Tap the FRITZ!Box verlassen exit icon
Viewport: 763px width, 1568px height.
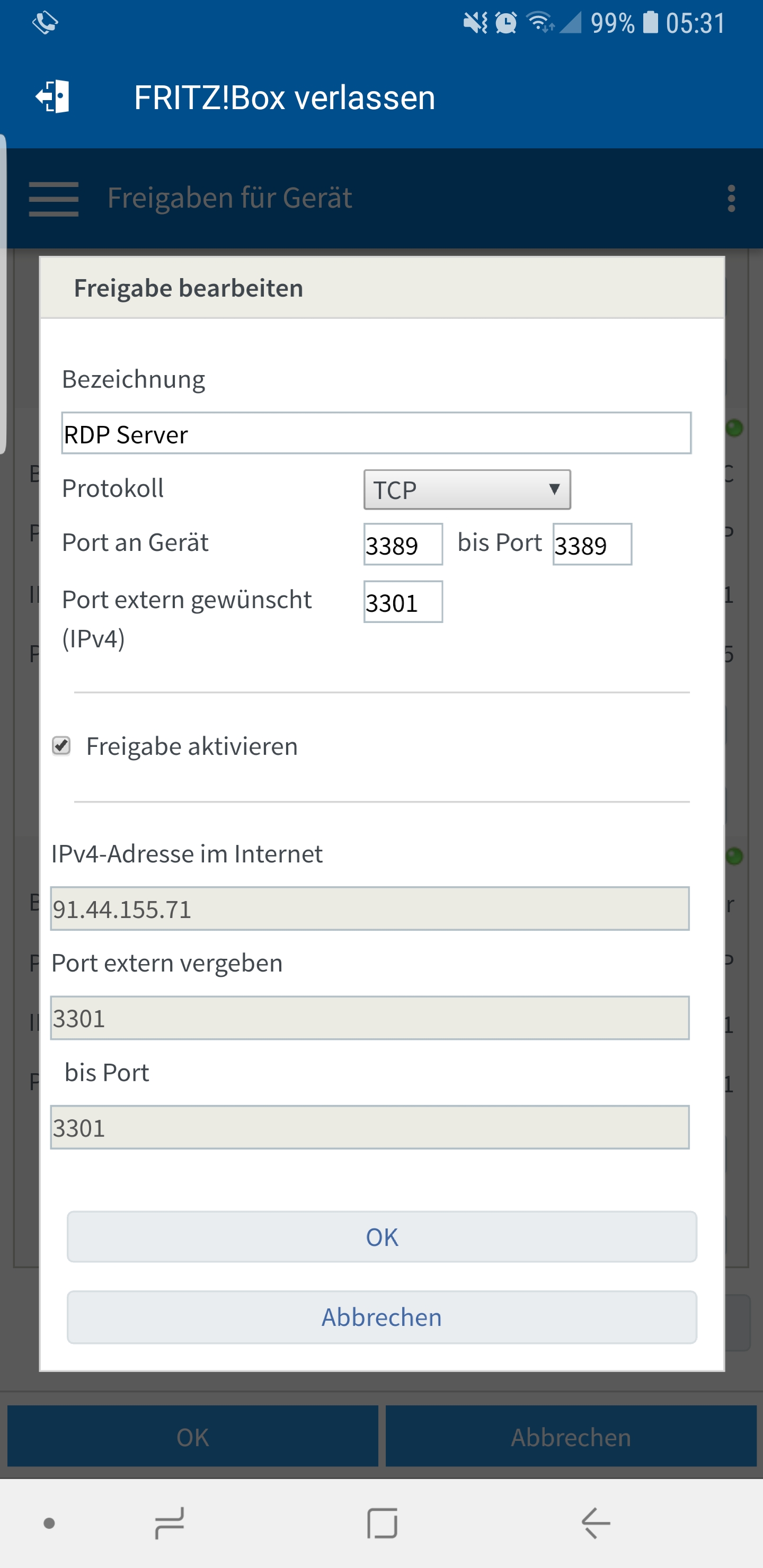point(52,97)
